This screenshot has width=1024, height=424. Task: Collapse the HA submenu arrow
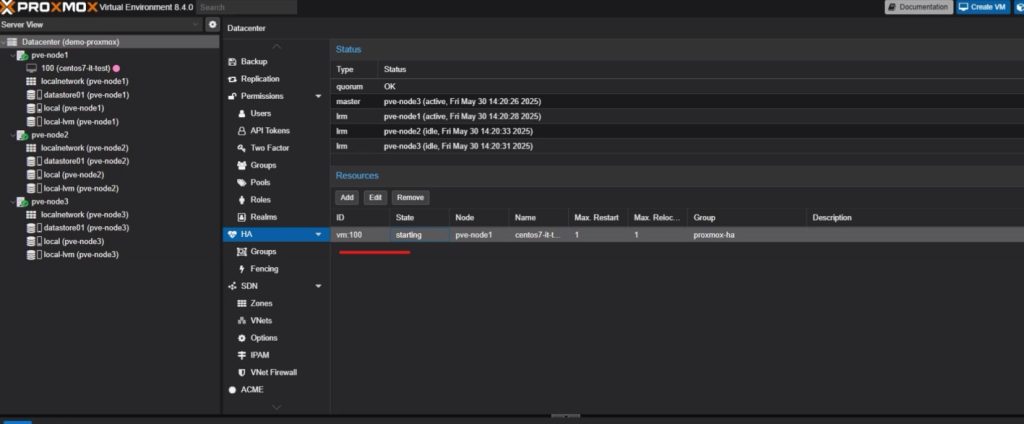click(319, 234)
